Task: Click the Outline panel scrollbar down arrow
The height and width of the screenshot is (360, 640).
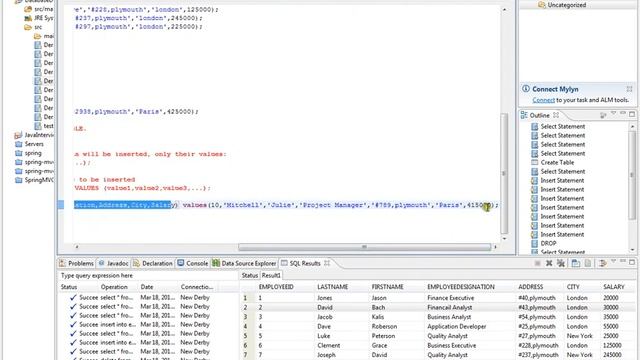Action: [632, 251]
